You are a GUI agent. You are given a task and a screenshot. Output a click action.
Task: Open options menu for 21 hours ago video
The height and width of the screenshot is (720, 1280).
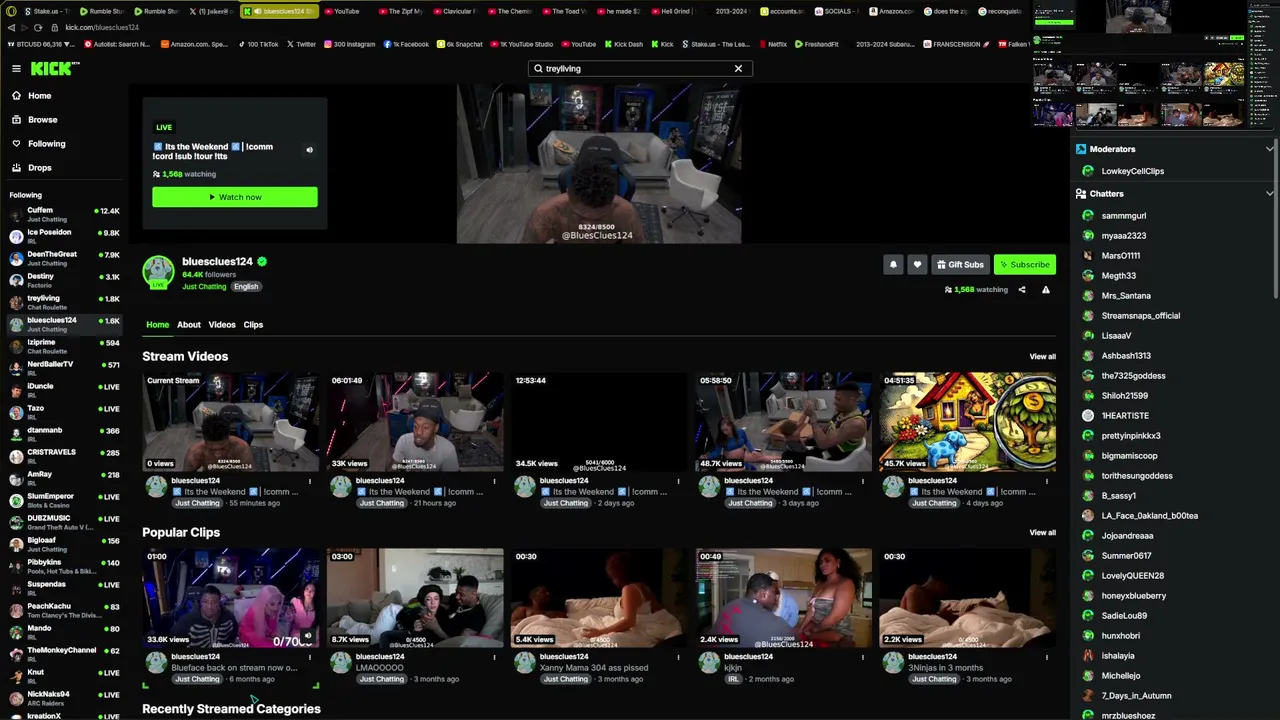point(494,482)
